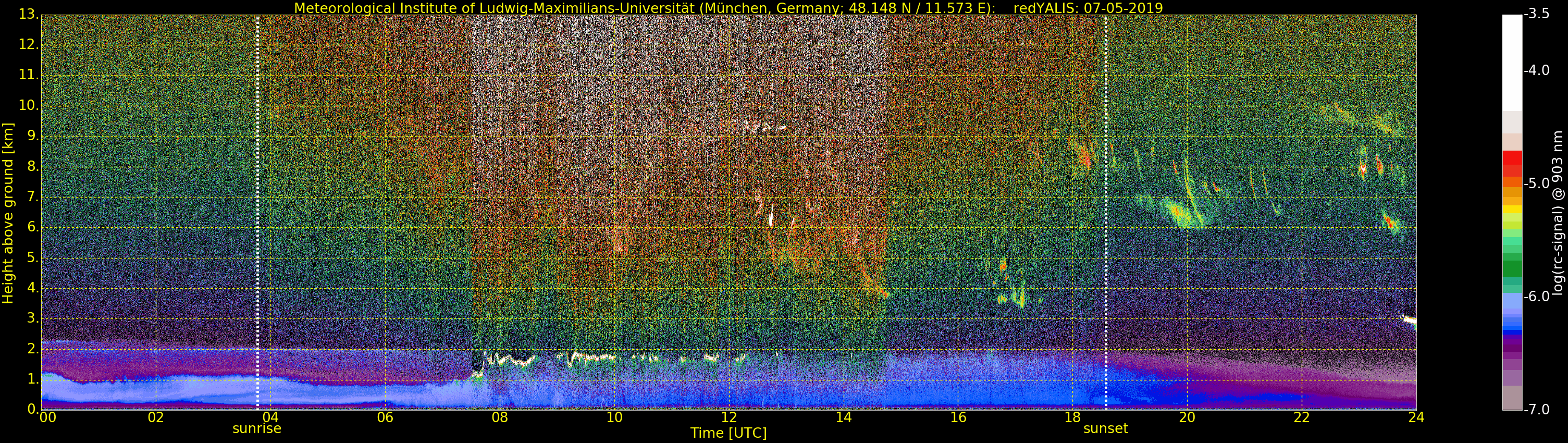This screenshot has width=1568, height=443.
Task: Select the '11.' height axis tick label
Action: (x=29, y=75)
